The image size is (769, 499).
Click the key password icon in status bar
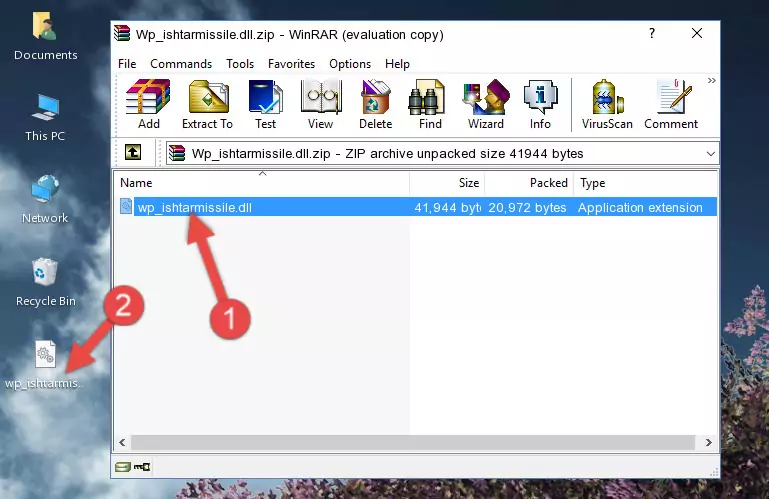pos(142,467)
